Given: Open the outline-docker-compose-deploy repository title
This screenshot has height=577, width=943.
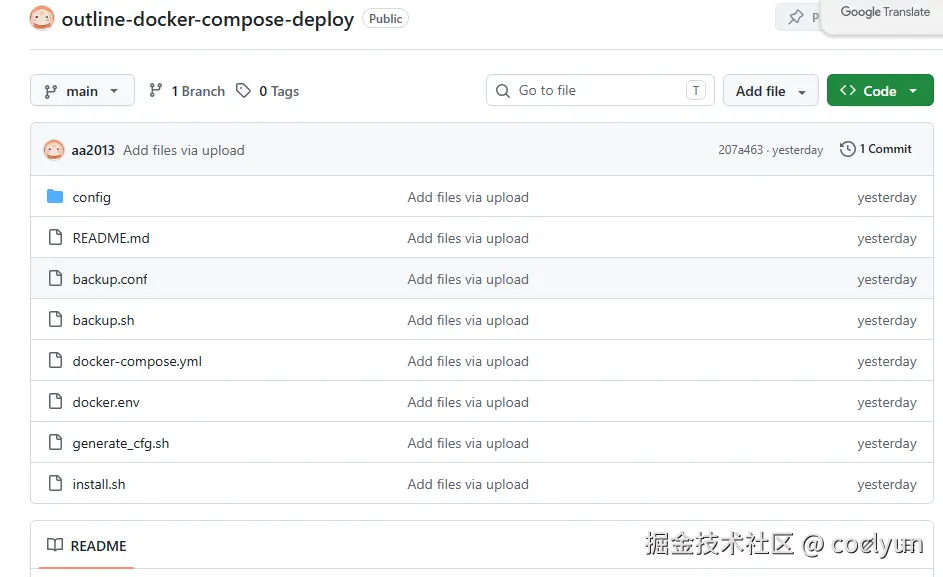Looking at the screenshot, I should point(208,19).
